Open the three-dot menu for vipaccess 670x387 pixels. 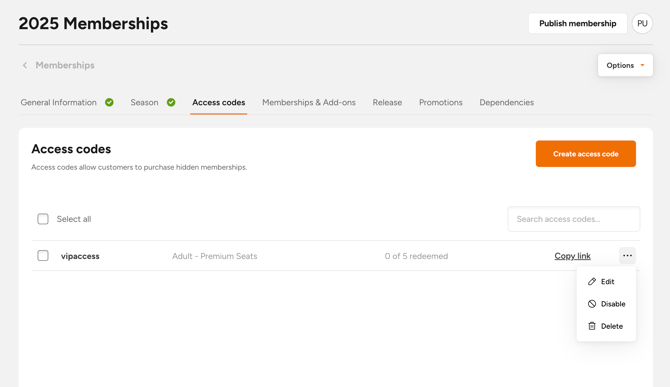pos(627,255)
